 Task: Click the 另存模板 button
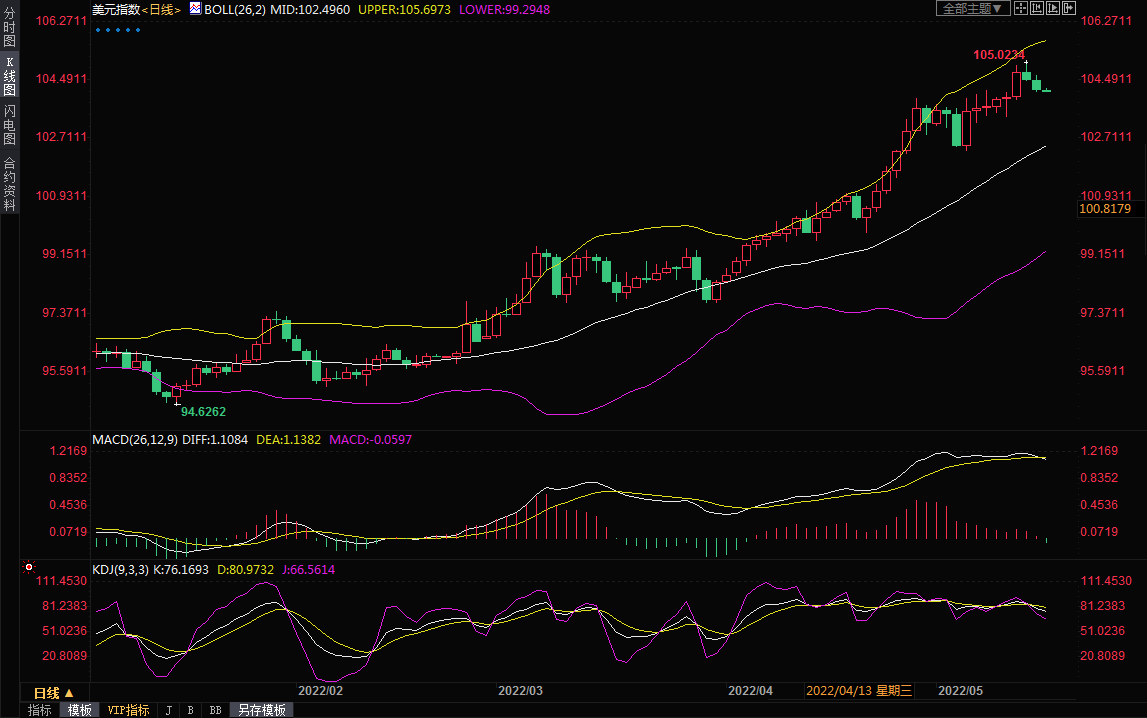[x=261, y=710]
